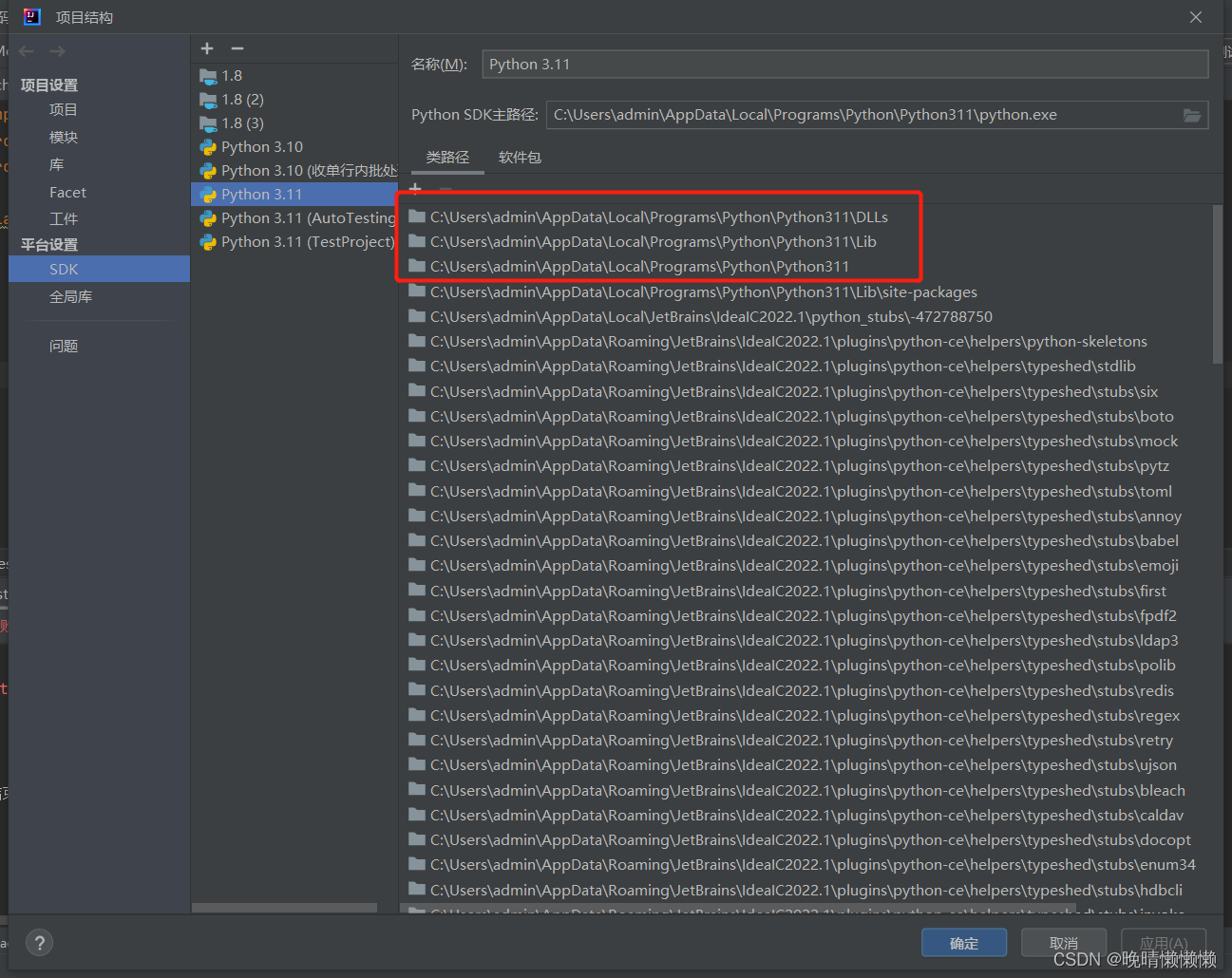Click the SDK list horizontal scrollbar

pos(285,908)
